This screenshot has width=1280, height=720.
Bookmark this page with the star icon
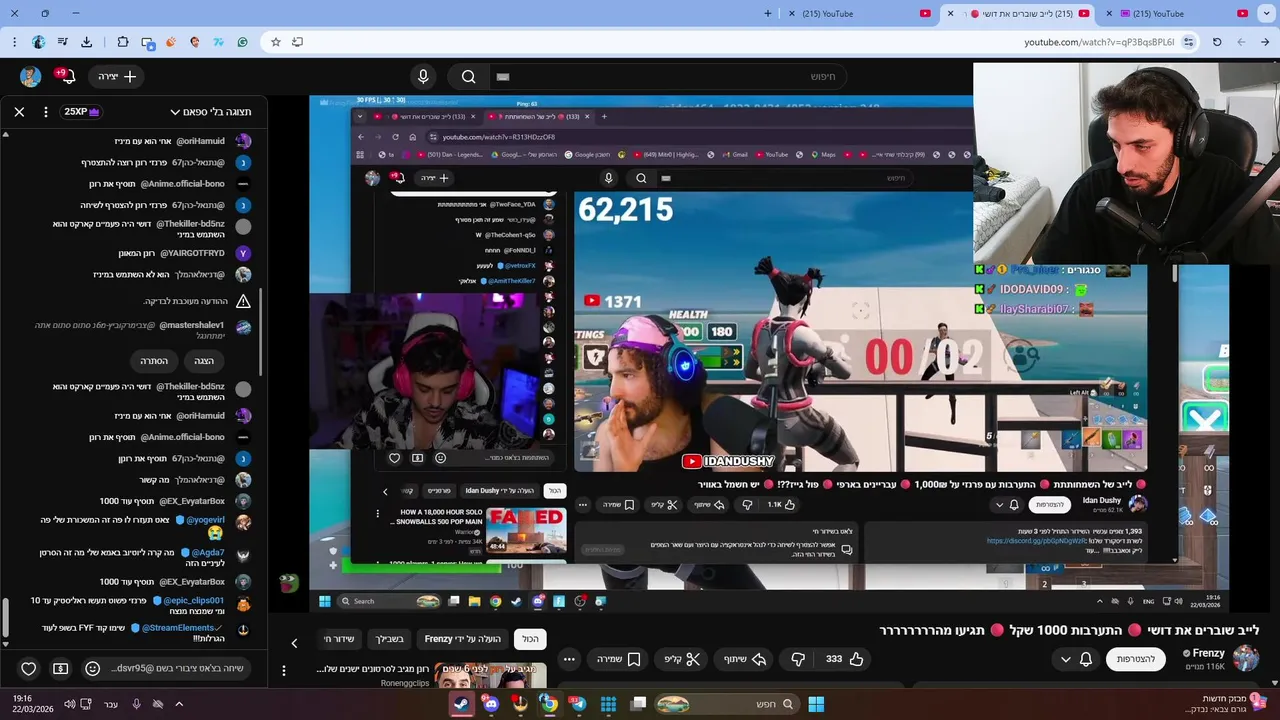tap(276, 42)
